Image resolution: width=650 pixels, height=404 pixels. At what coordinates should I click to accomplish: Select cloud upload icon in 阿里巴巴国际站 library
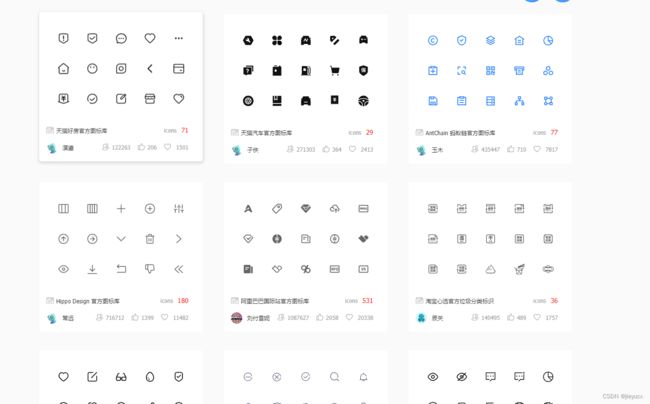click(x=335, y=208)
